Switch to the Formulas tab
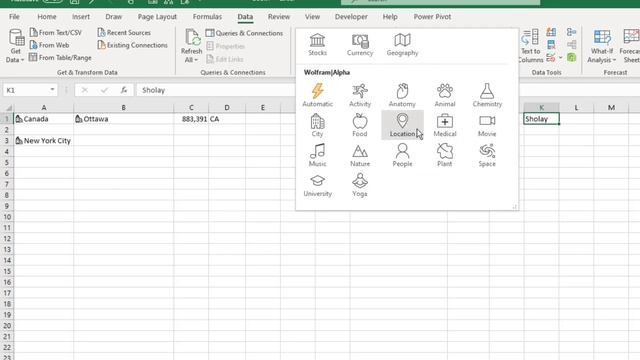 pyautogui.click(x=207, y=17)
